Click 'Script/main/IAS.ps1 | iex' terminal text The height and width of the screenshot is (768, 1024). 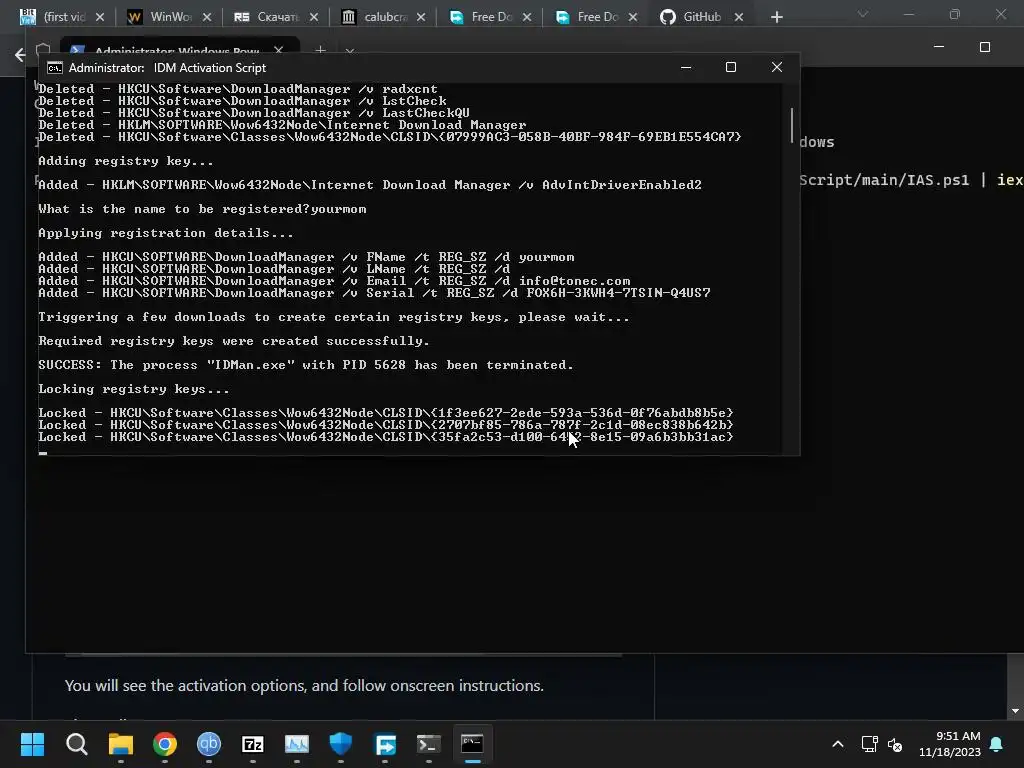(911, 180)
